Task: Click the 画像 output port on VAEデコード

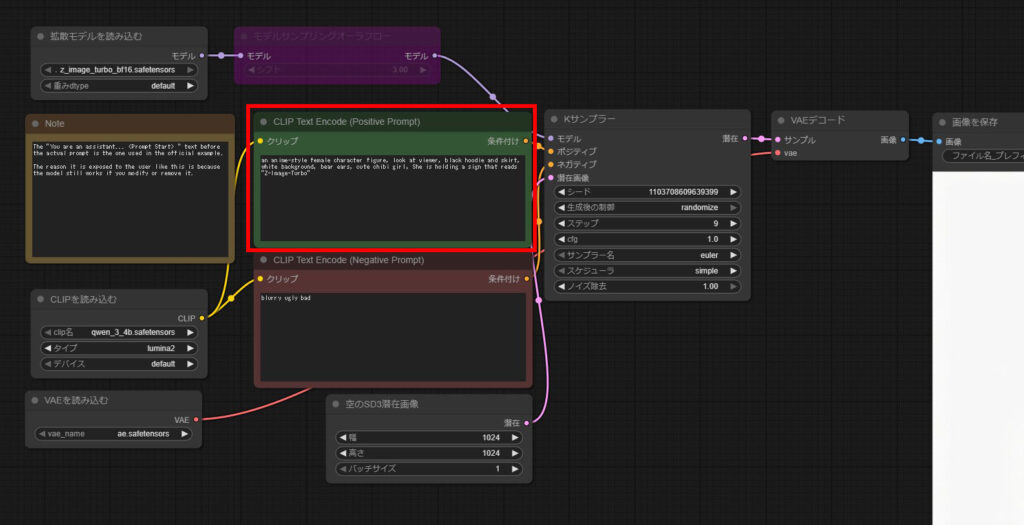Action: pyautogui.click(x=903, y=140)
